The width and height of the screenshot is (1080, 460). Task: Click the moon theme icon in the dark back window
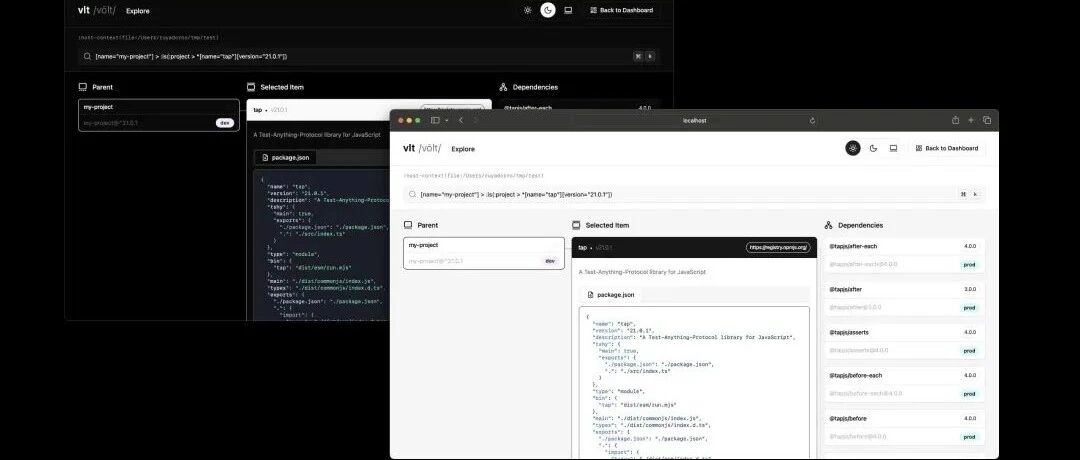pos(548,10)
